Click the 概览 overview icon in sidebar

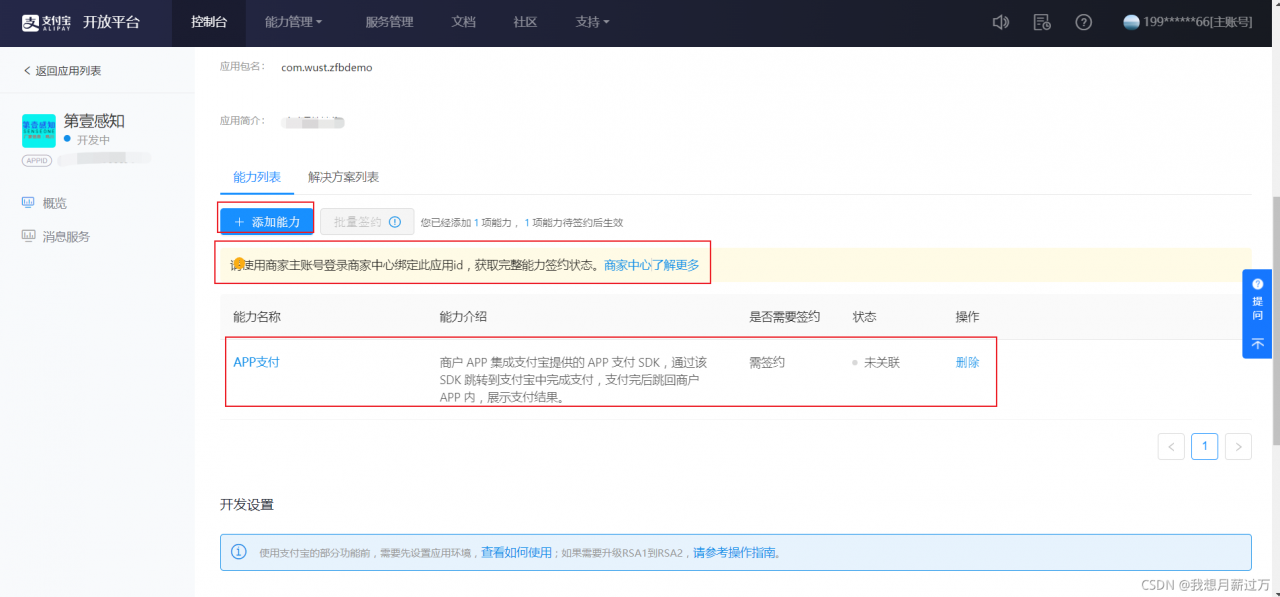pyautogui.click(x=28, y=202)
